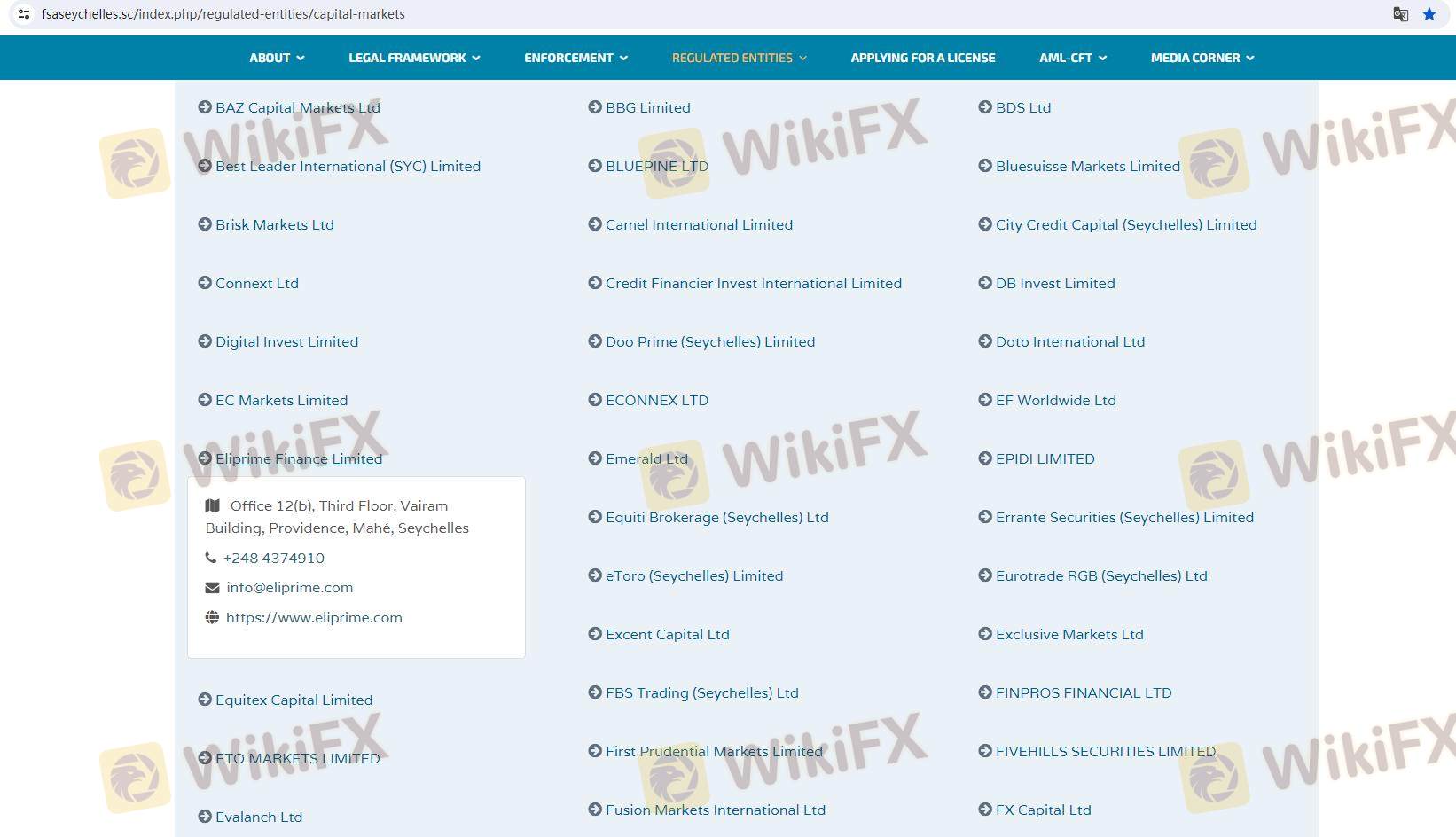Click arrow icon beside EC Markets Limited
This screenshot has height=837, width=1456.
coord(205,400)
